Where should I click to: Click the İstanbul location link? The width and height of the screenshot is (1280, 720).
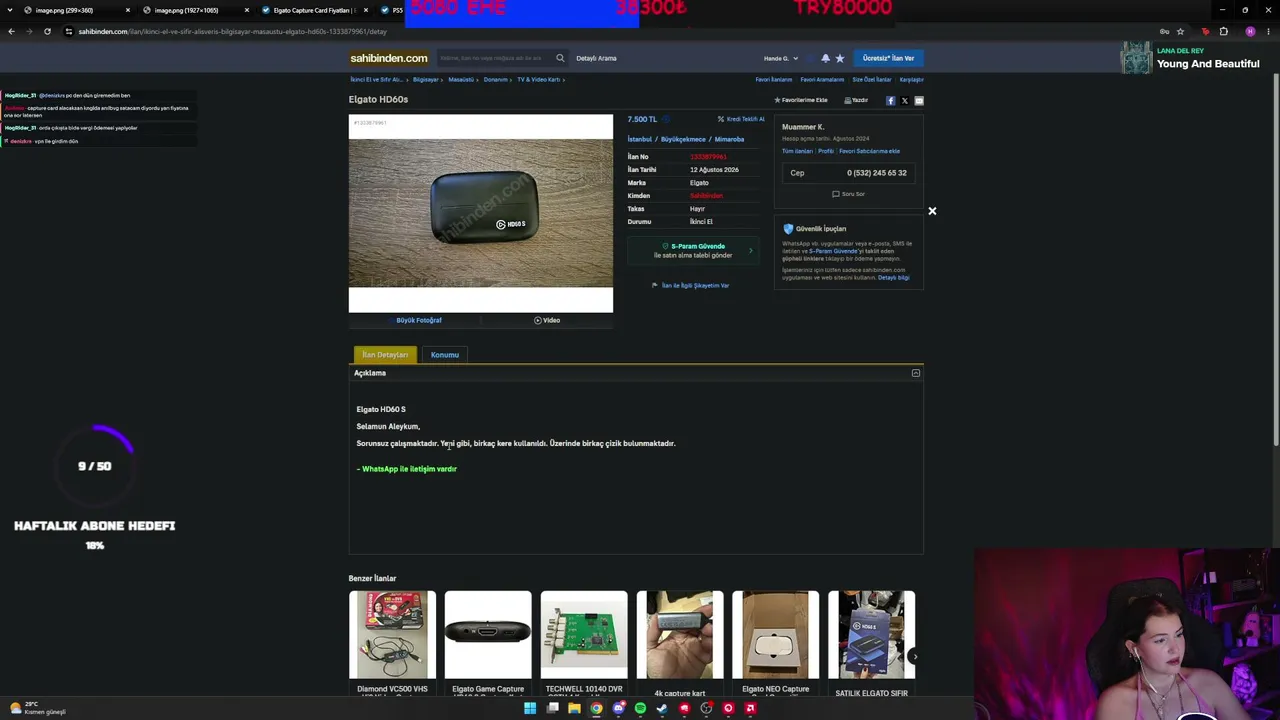pos(640,139)
